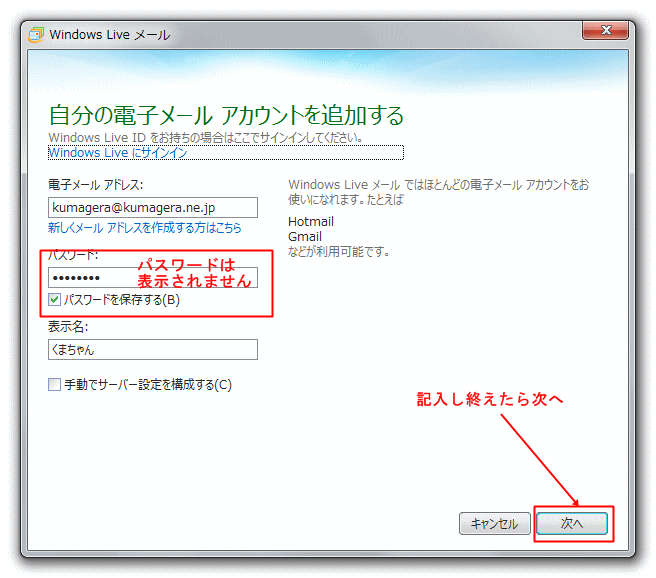Click the 電子メール アドレス: label
This screenshot has width=656, height=578.
pos(95,185)
